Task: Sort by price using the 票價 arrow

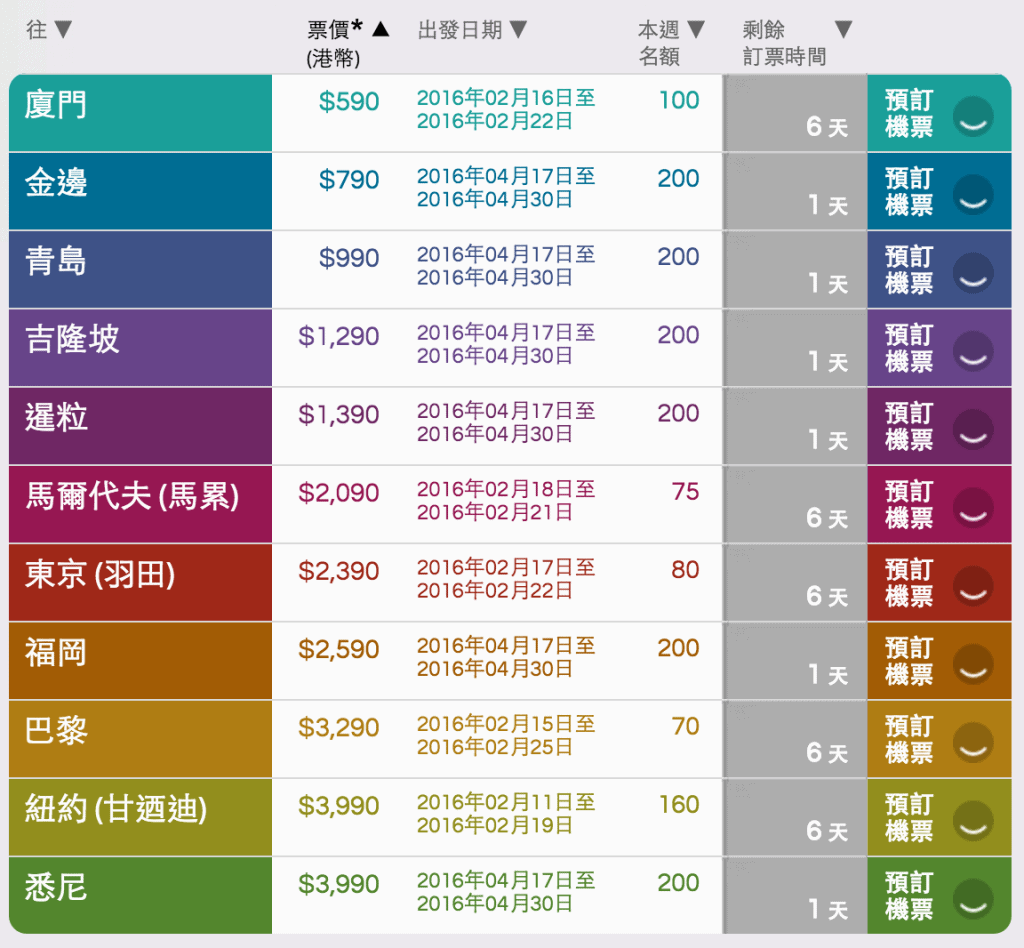Action: [381, 30]
